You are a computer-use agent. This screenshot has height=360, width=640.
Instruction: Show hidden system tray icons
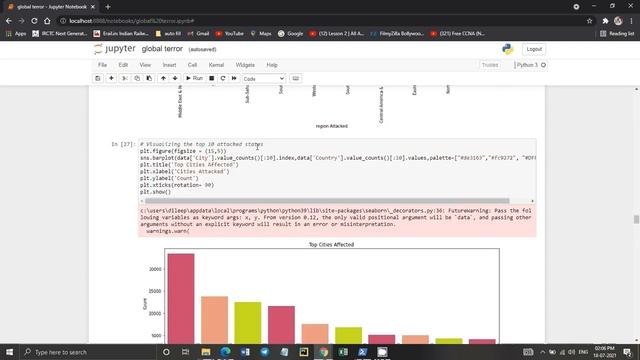tap(542, 352)
